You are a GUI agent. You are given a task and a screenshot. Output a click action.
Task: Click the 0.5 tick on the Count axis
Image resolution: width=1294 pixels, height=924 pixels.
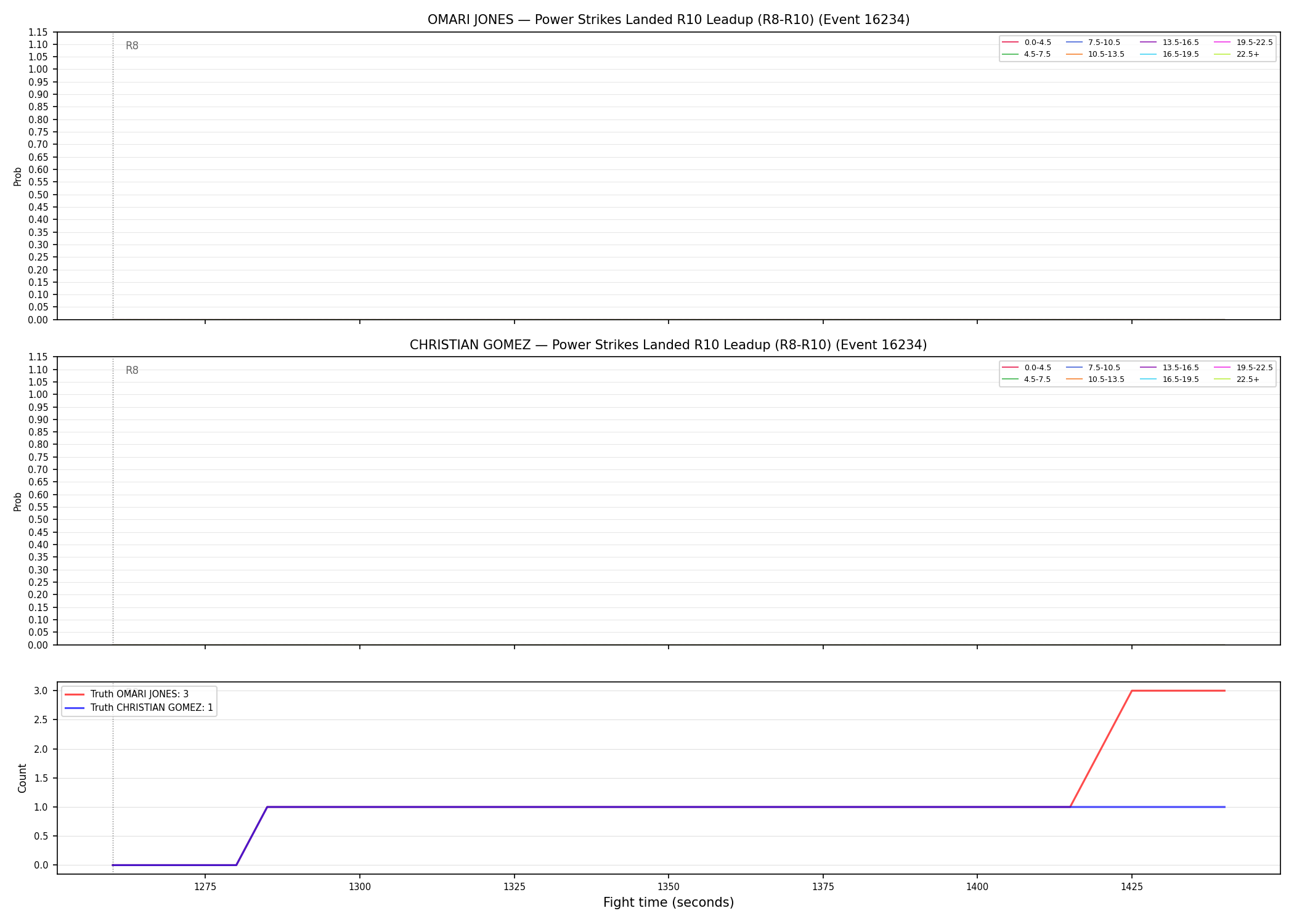click(41, 837)
